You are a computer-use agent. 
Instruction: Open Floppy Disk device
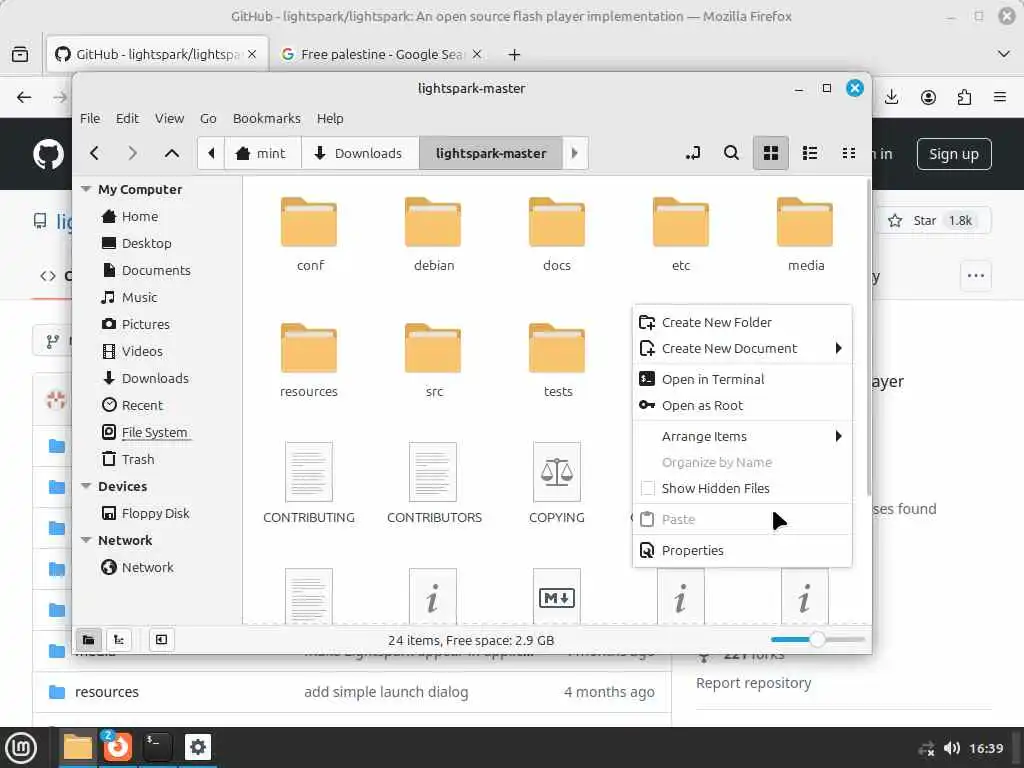[x=155, y=513]
